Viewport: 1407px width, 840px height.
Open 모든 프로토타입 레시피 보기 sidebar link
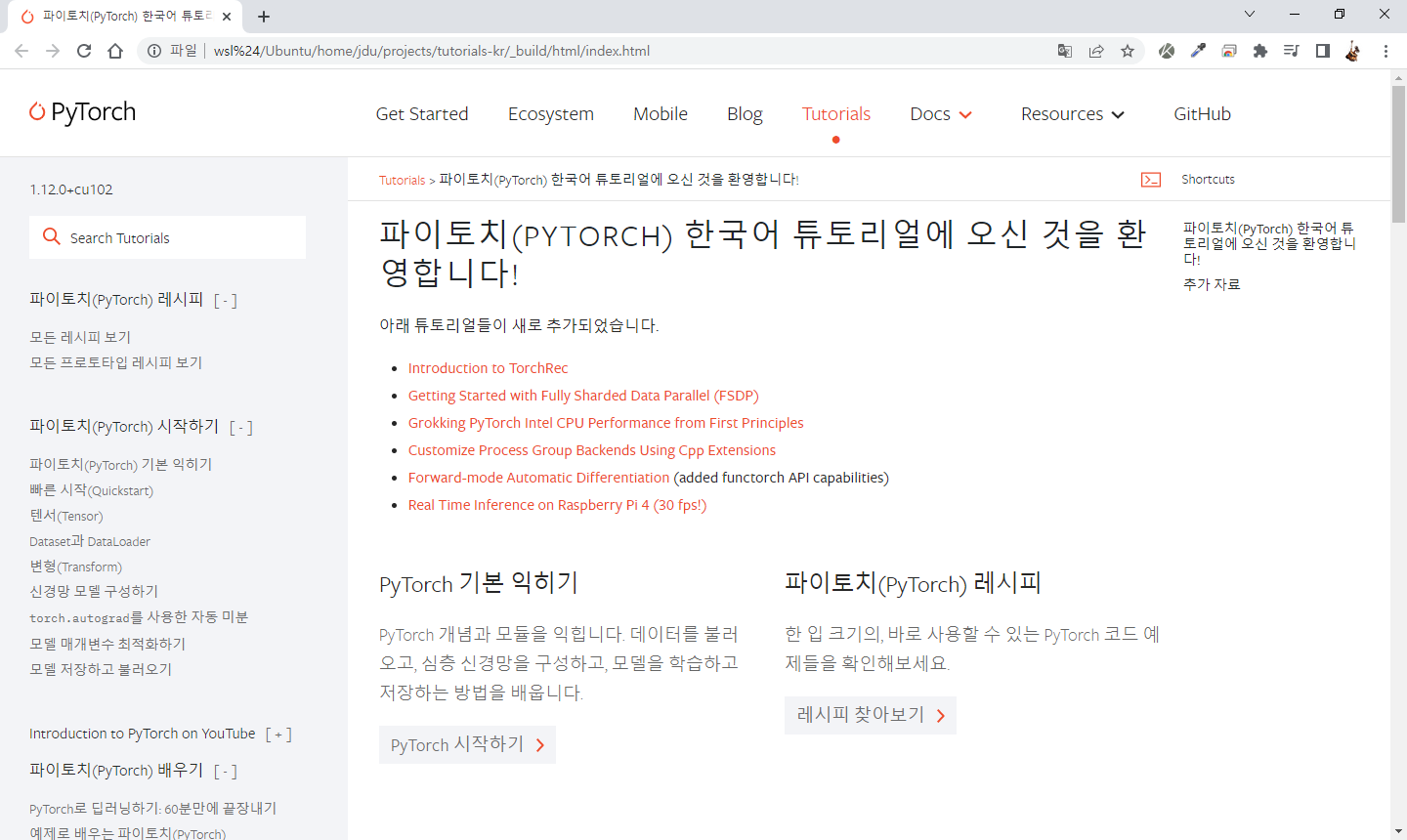point(115,362)
